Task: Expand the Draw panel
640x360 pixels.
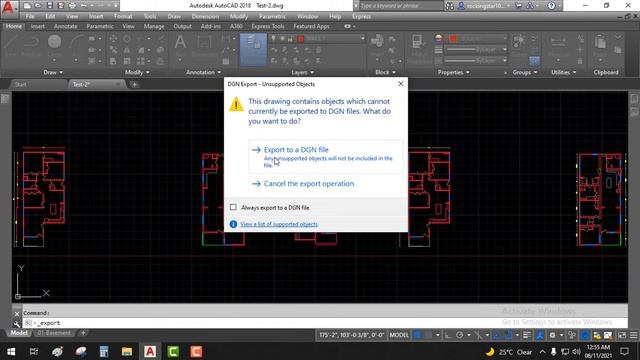Action: coord(53,72)
